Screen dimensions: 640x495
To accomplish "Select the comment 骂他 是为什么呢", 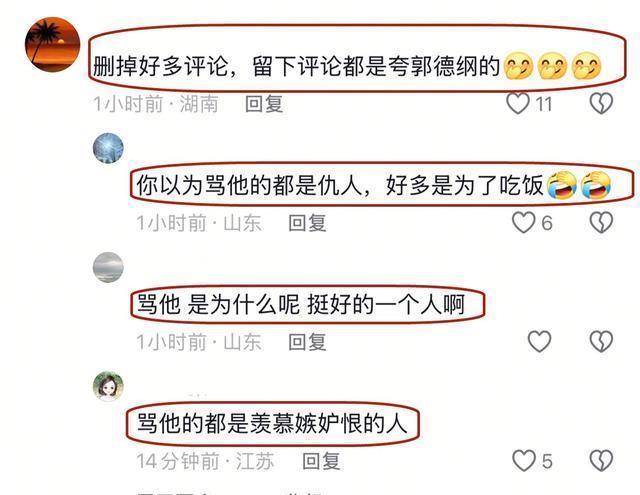I will [301, 304].
